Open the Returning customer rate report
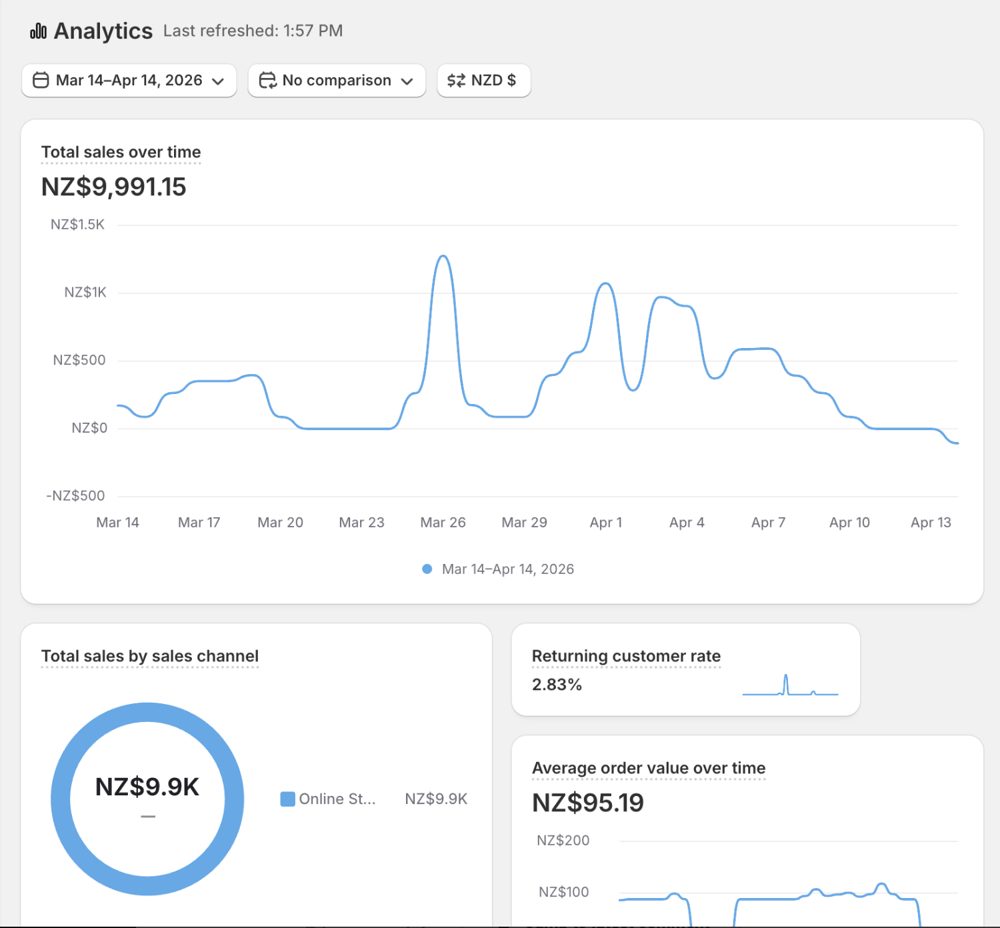1000x928 pixels. pos(626,656)
